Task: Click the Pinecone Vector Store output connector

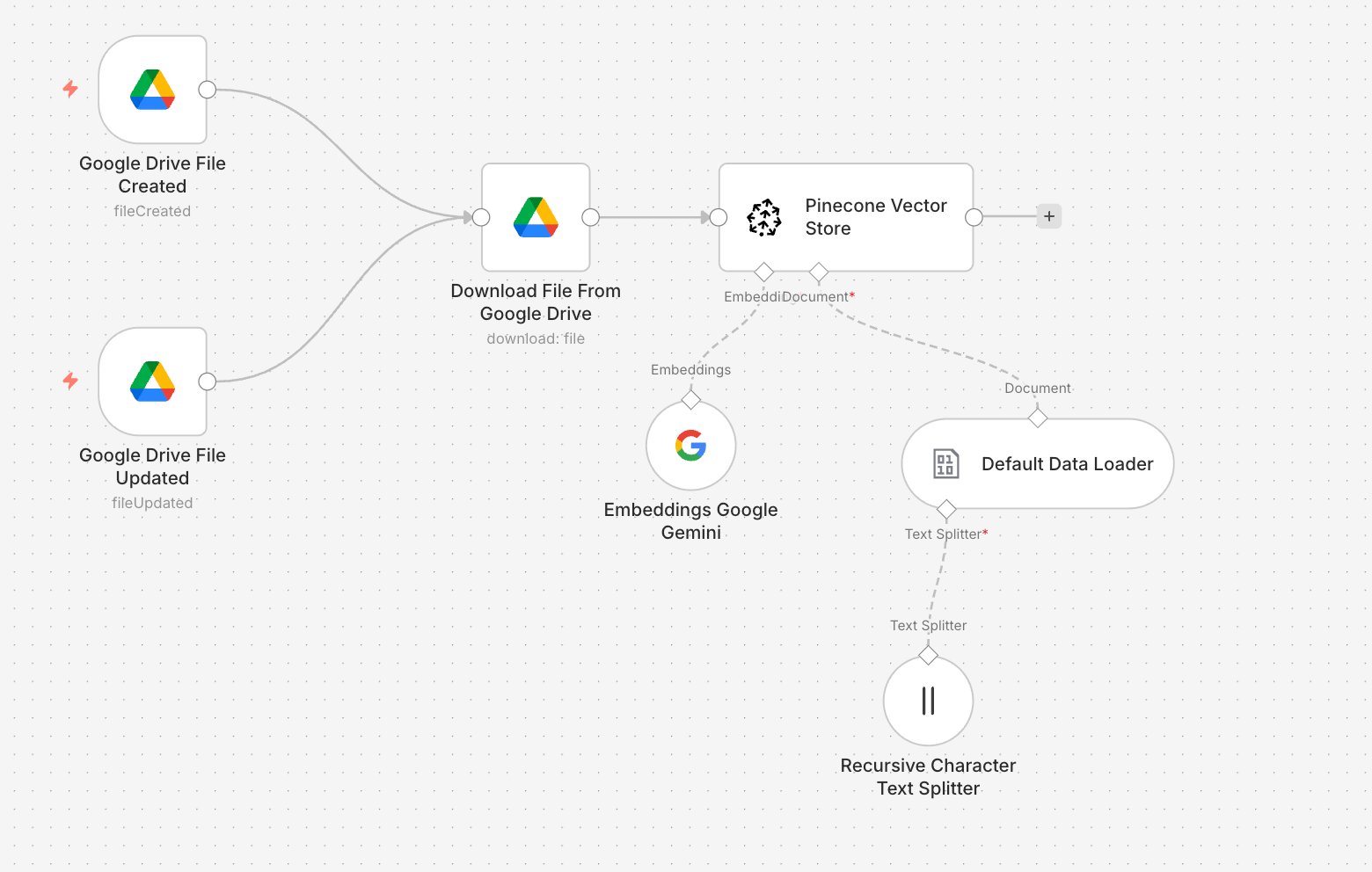Action: (x=974, y=217)
